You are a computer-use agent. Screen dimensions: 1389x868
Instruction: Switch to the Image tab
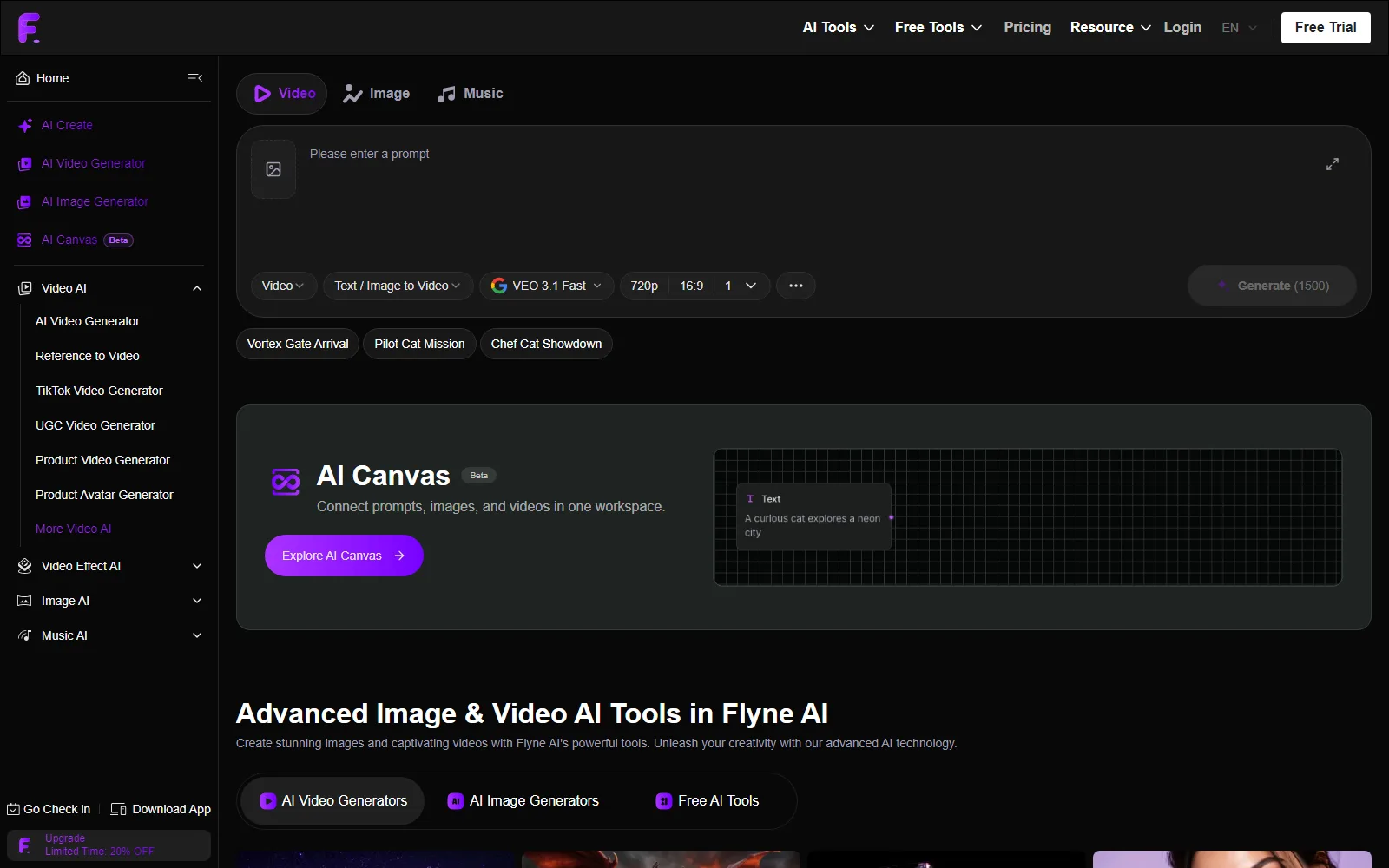(x=376, y=94)
